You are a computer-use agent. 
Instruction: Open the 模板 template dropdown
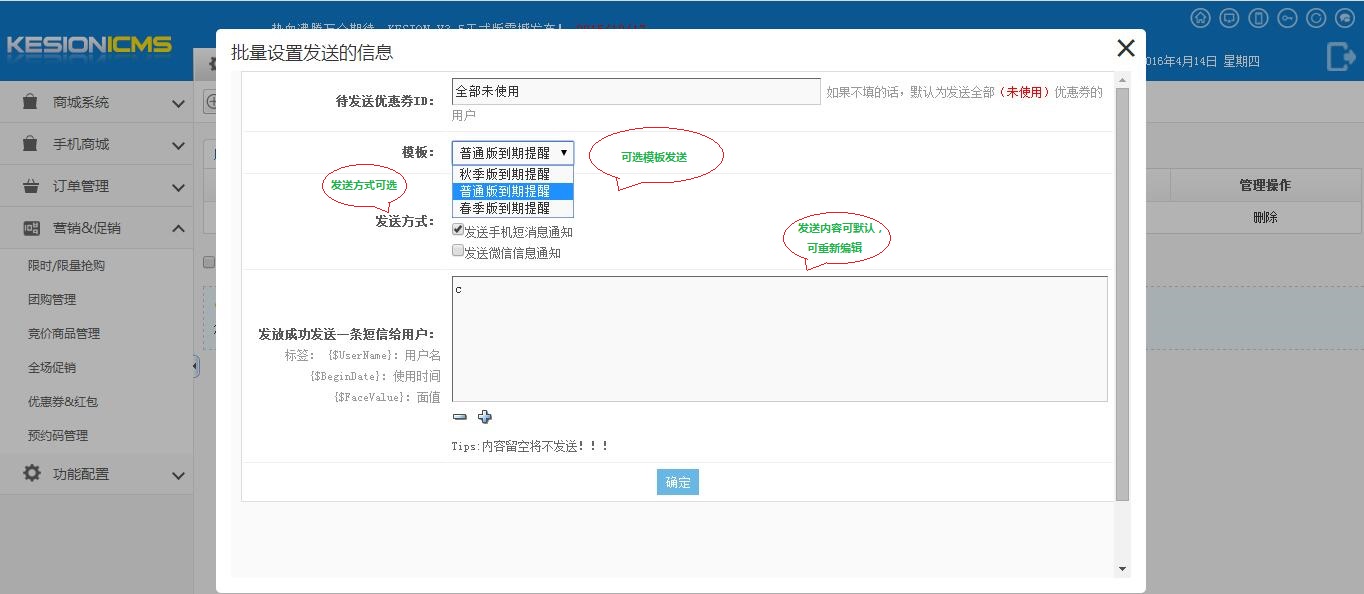click(x=513, y=153)
